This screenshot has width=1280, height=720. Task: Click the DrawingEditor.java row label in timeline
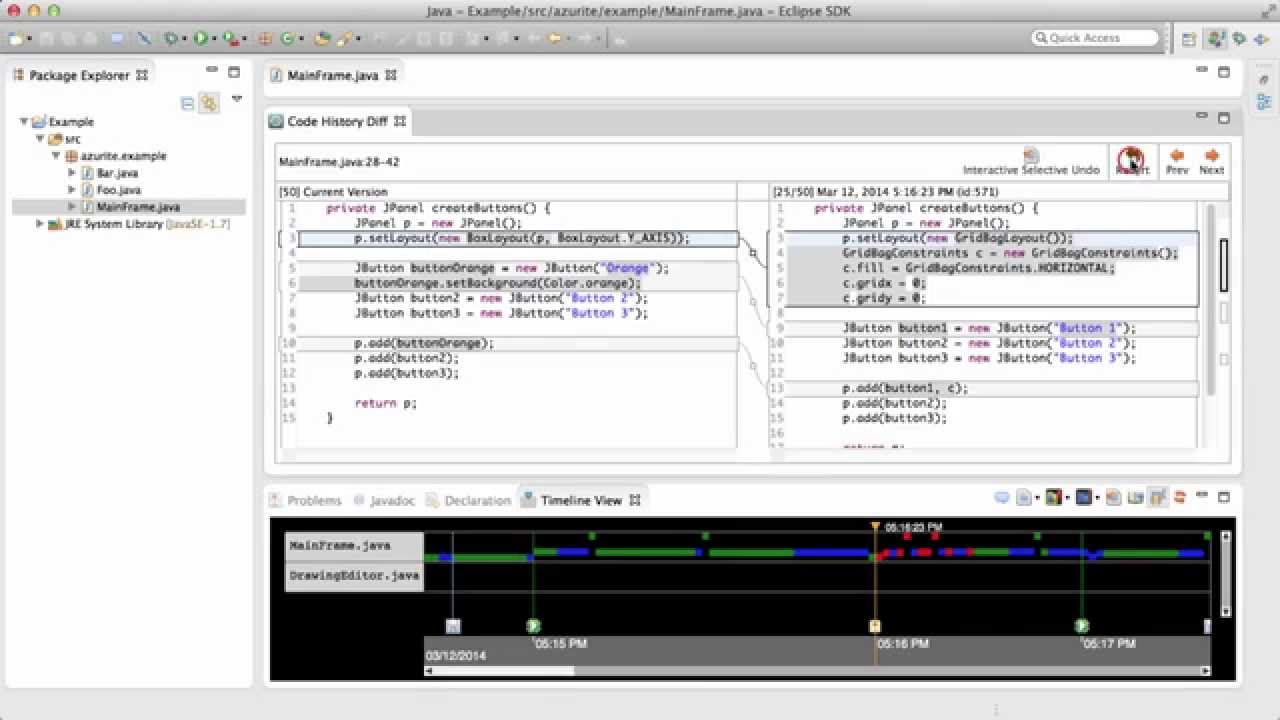[354, 576]
